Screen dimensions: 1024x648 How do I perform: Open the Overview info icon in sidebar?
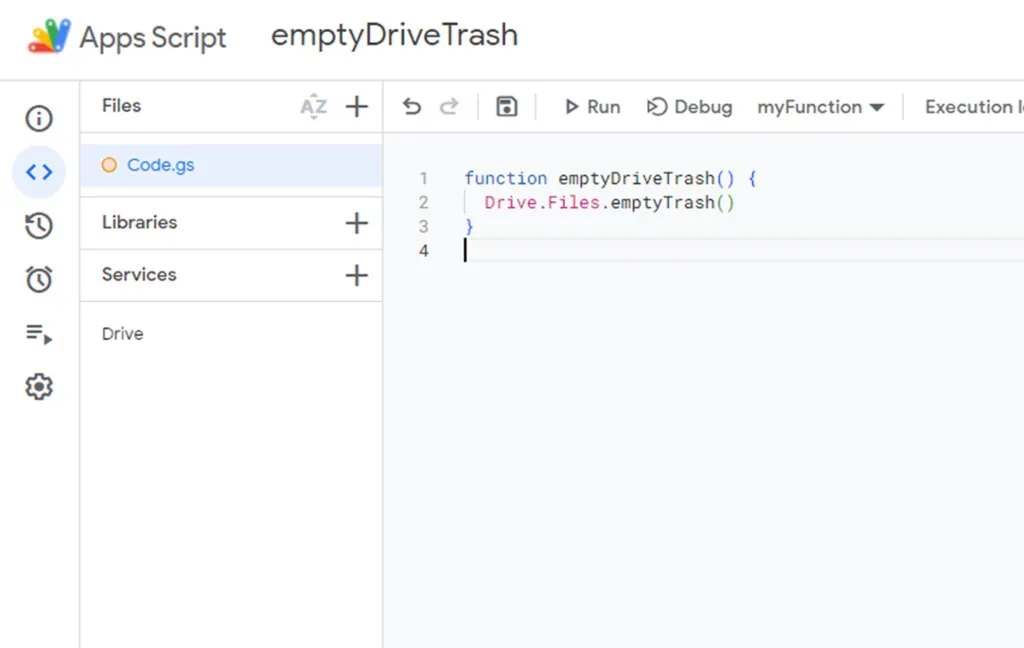pyautogui.click(x=39, y=118)
